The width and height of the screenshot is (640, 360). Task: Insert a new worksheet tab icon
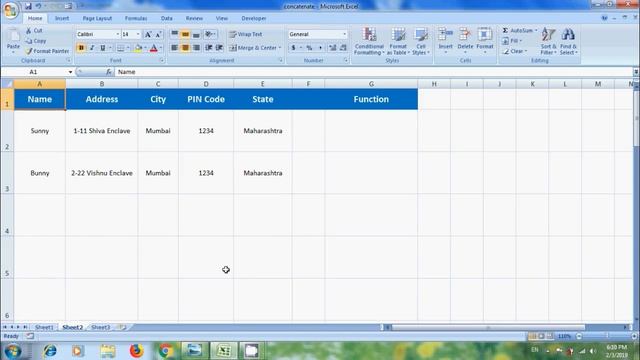tap(122, 327)
